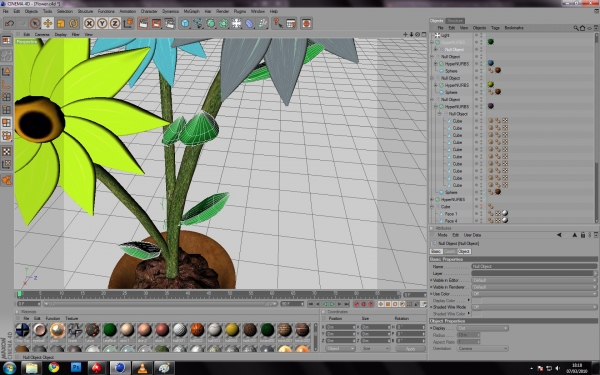Click the first red record keyframe button
The image size is (600, 375).
coord(357,304)
